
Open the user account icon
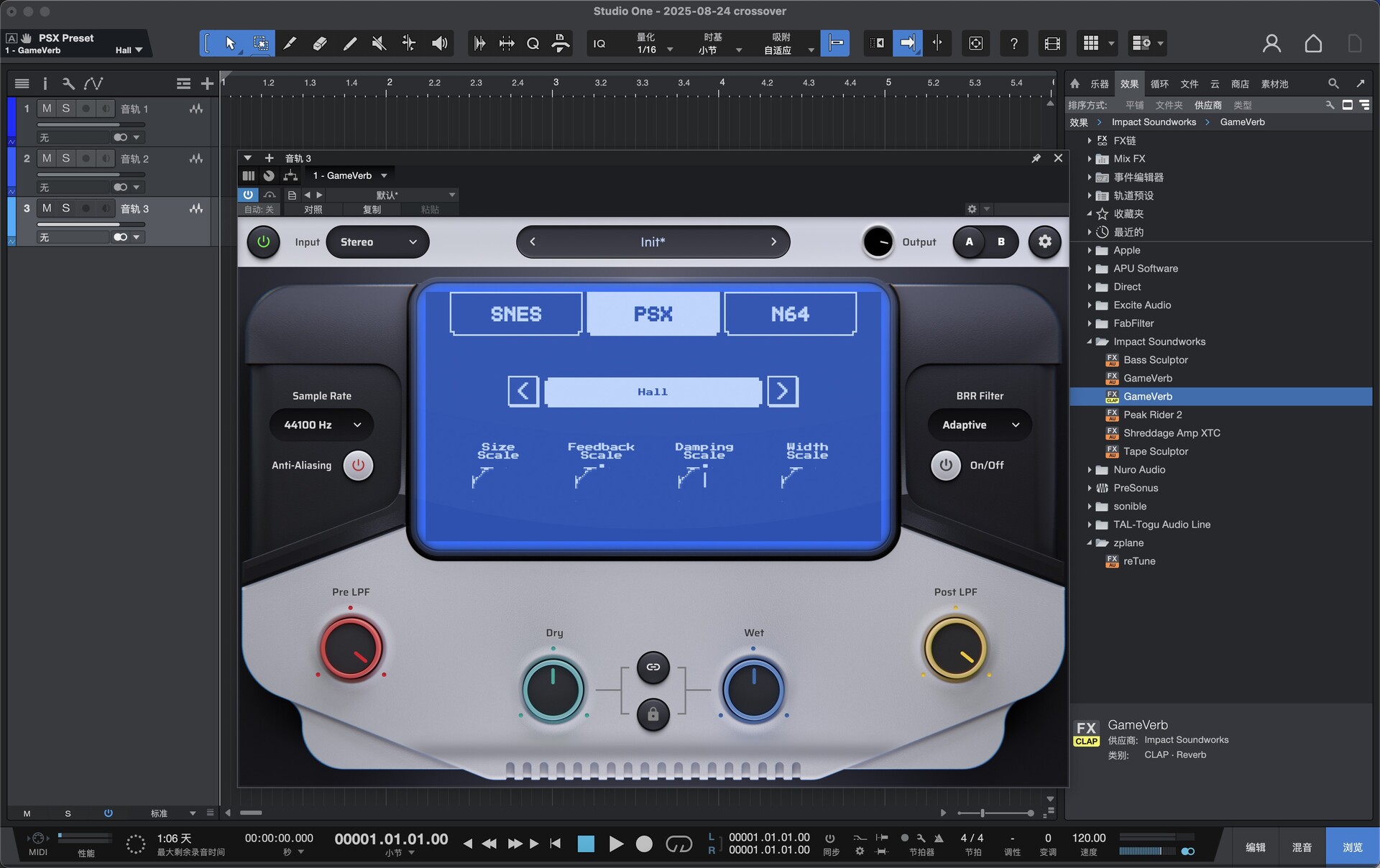(x=1271, y=44)
